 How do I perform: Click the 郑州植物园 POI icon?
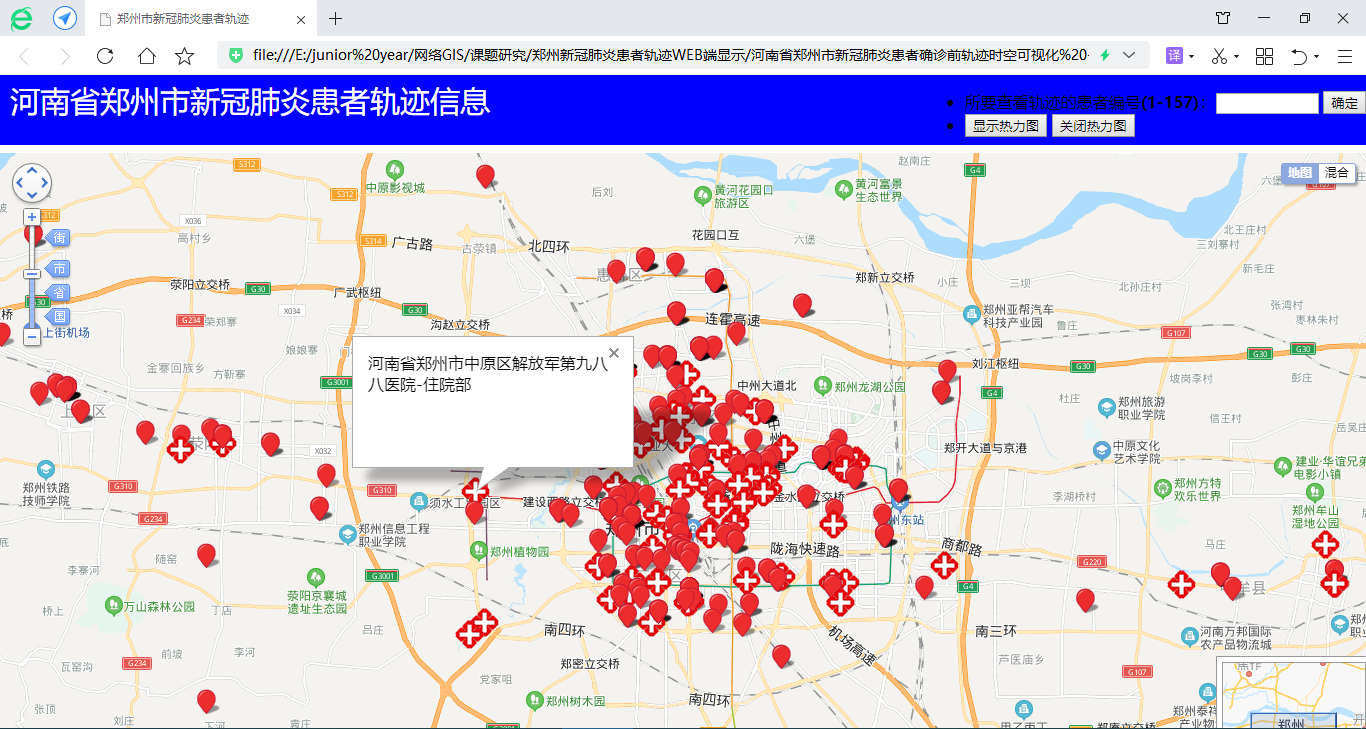480,550
